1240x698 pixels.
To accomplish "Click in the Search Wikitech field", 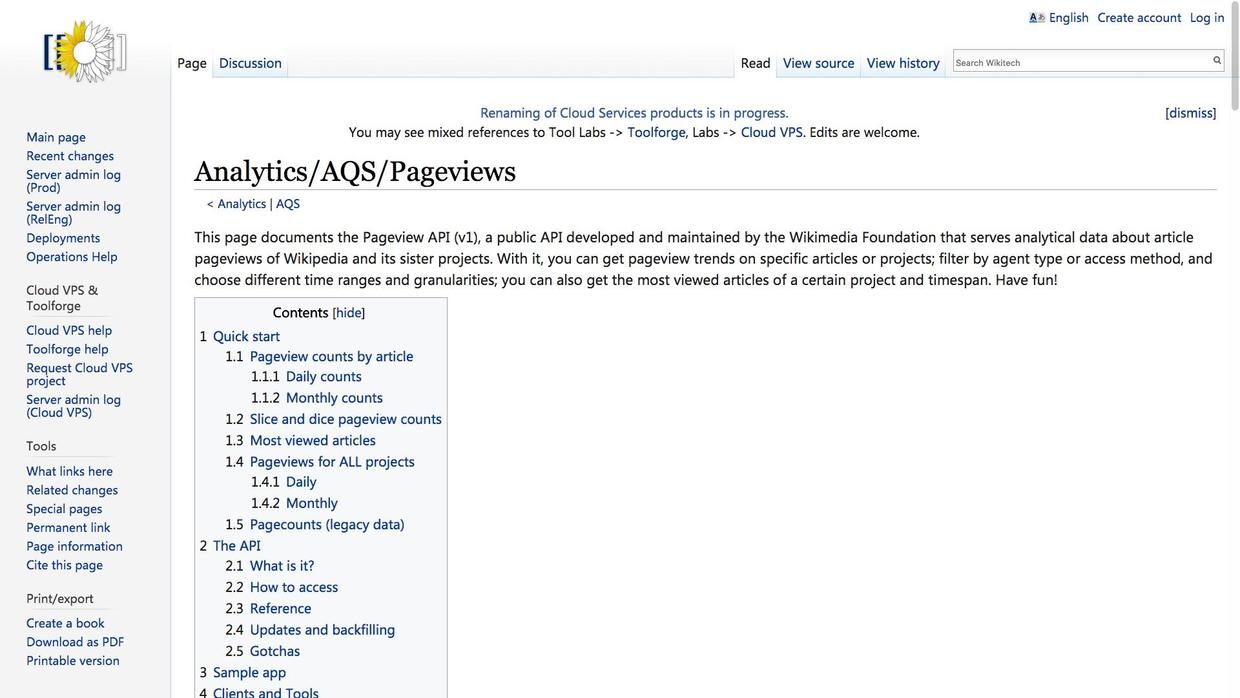I will (x=1080, y=62).
